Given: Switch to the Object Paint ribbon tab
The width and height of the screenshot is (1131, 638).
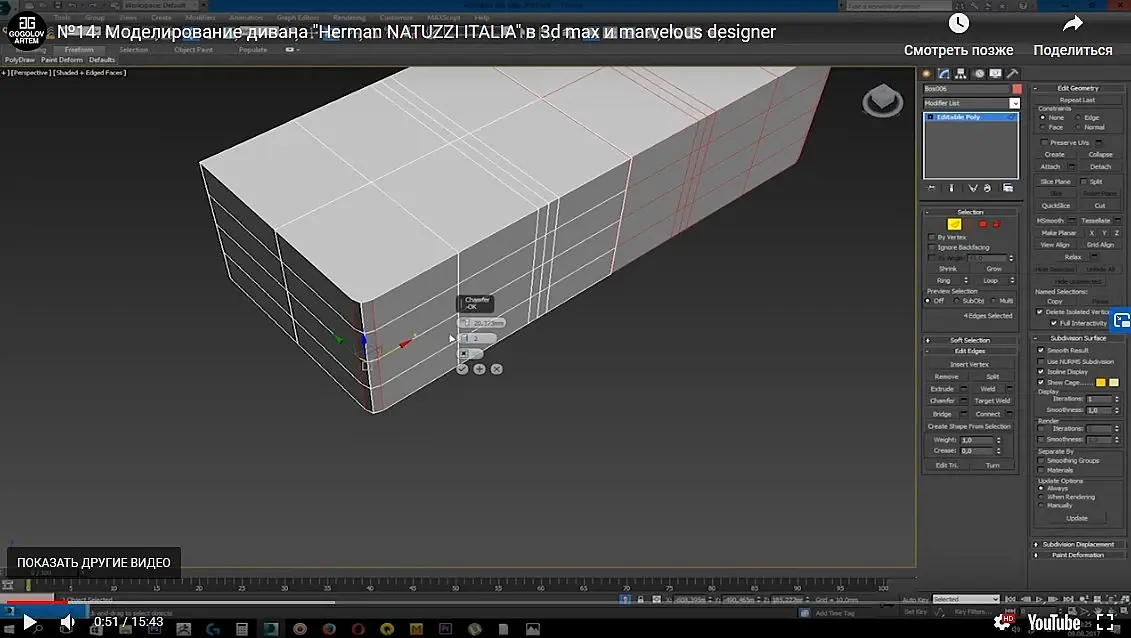Looking at the screenshot, I should click(x=193, y=50).
